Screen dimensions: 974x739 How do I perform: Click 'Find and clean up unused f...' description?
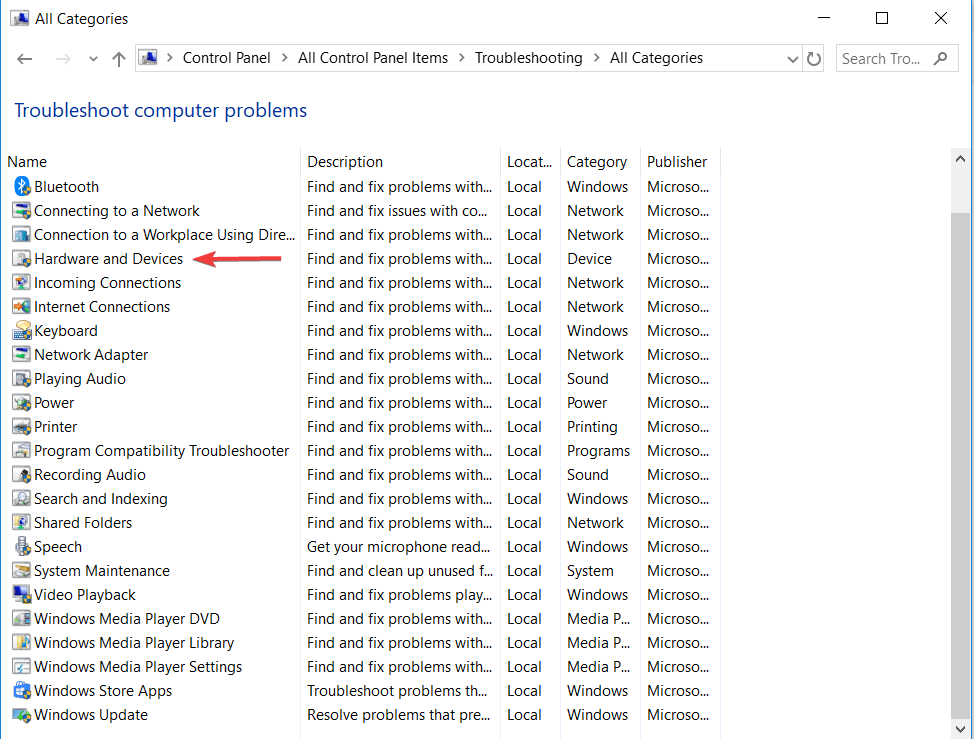(x=399, y=571)
